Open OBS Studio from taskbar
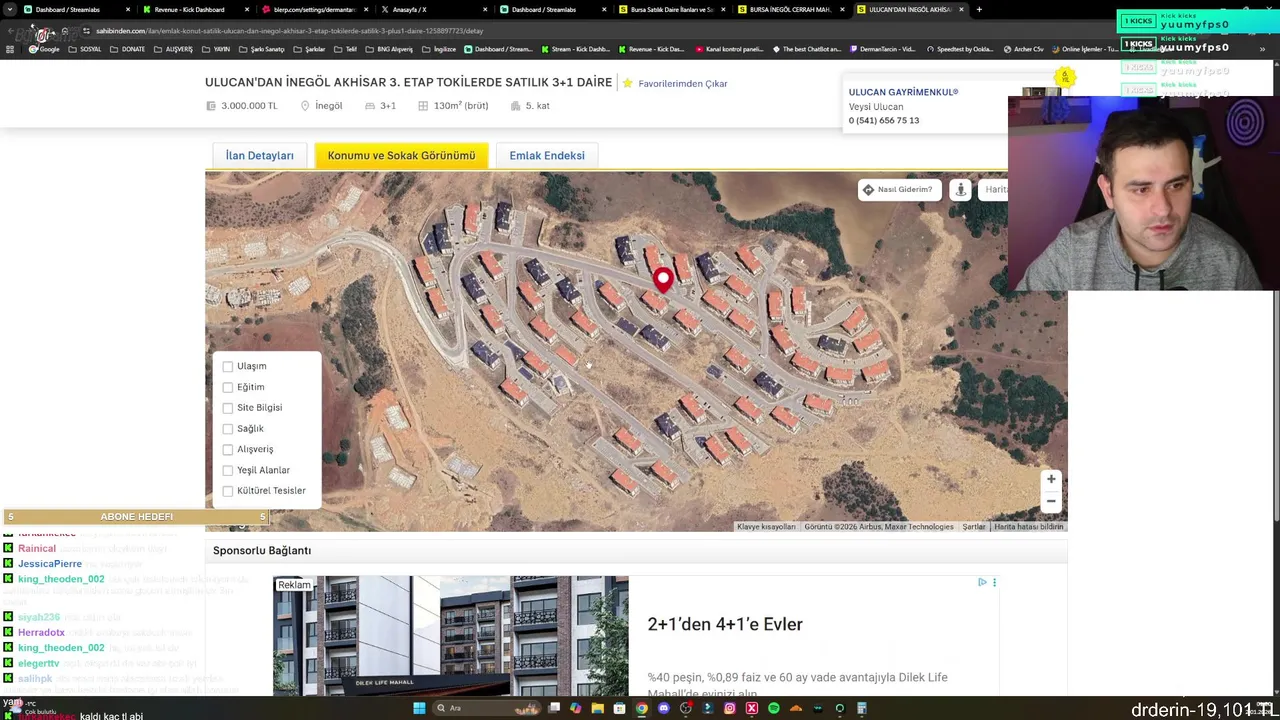Screen dimensions: 1280x720 [x=685, y=708]
